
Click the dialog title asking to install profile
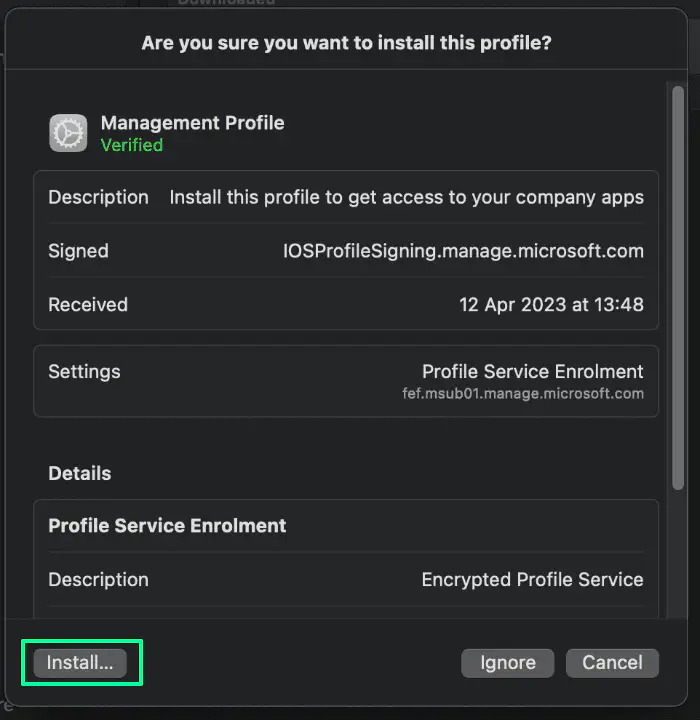click(x=346, y=43)
